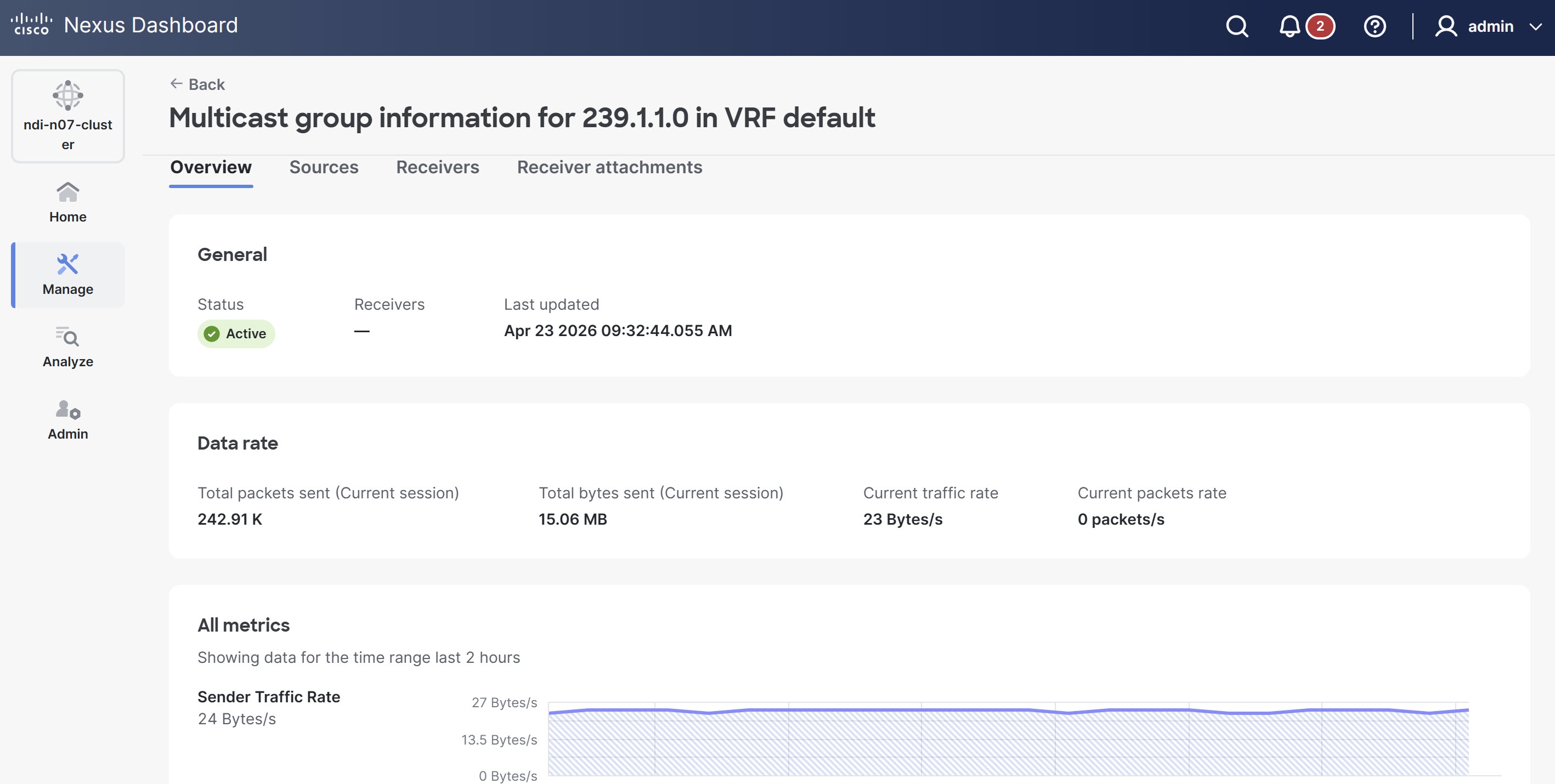Click the Cisco logo
1555x784 pixels.
31,25
